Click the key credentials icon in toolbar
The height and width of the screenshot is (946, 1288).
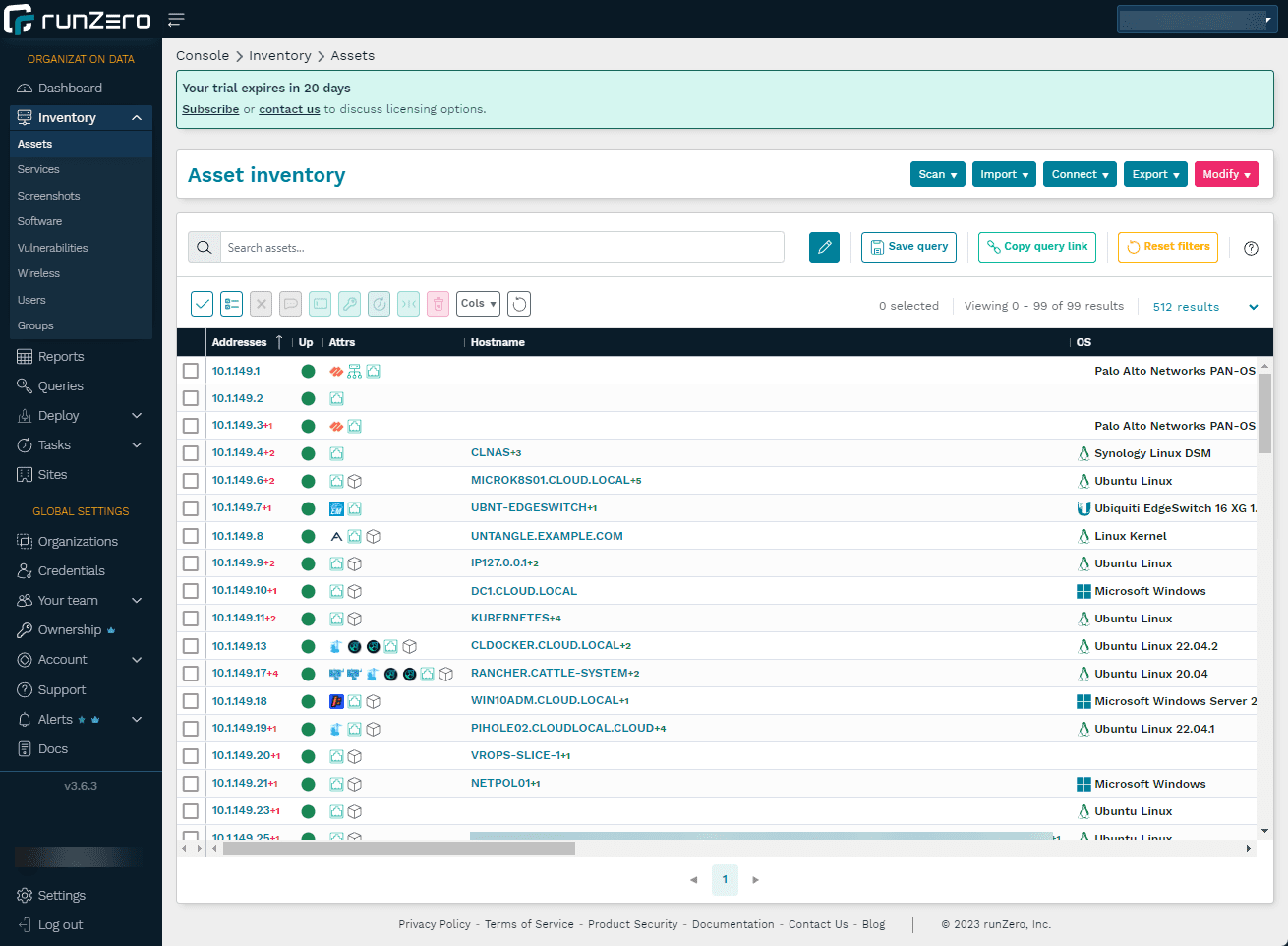point(350,304)
